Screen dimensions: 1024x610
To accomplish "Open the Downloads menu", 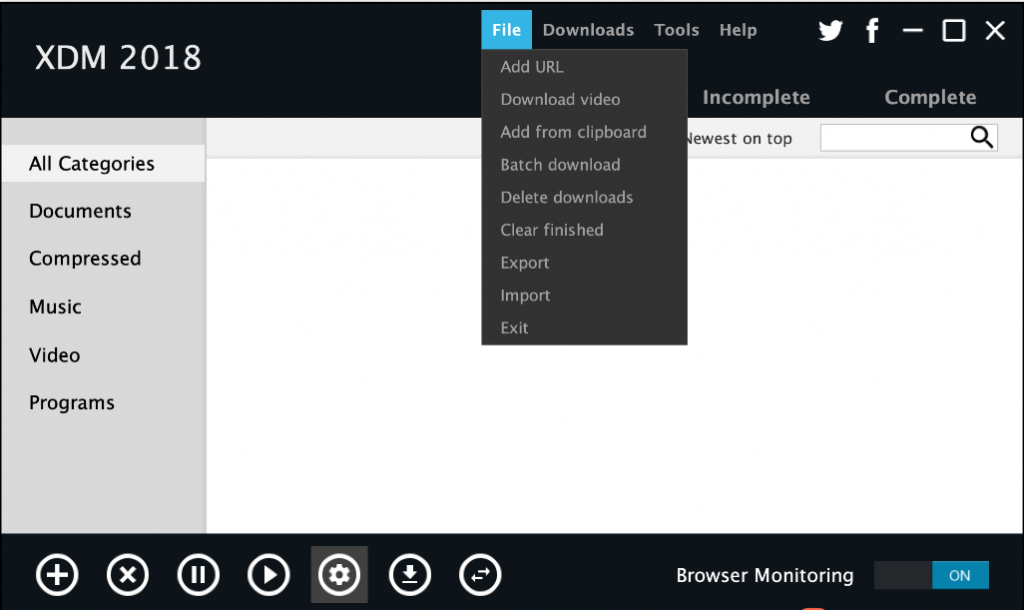I will coord(588,30).
